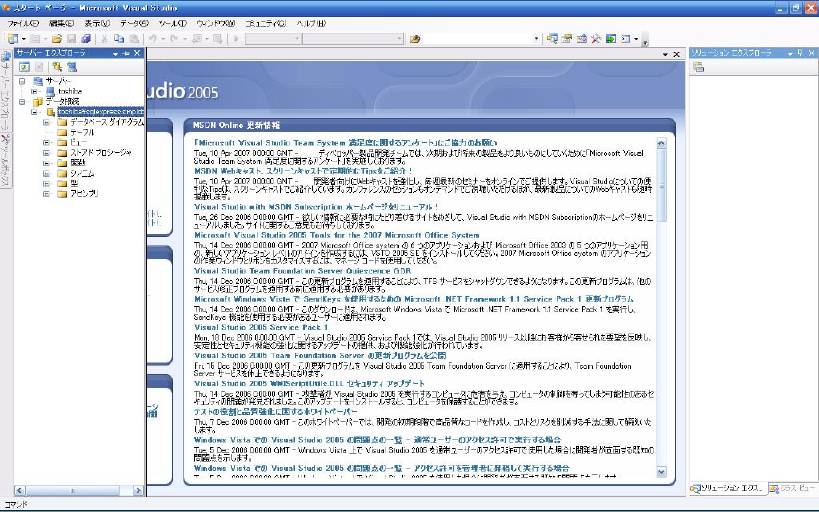819x512 pixels.
Task: Open the 表示(V) menu
Action: pos(97,24)
